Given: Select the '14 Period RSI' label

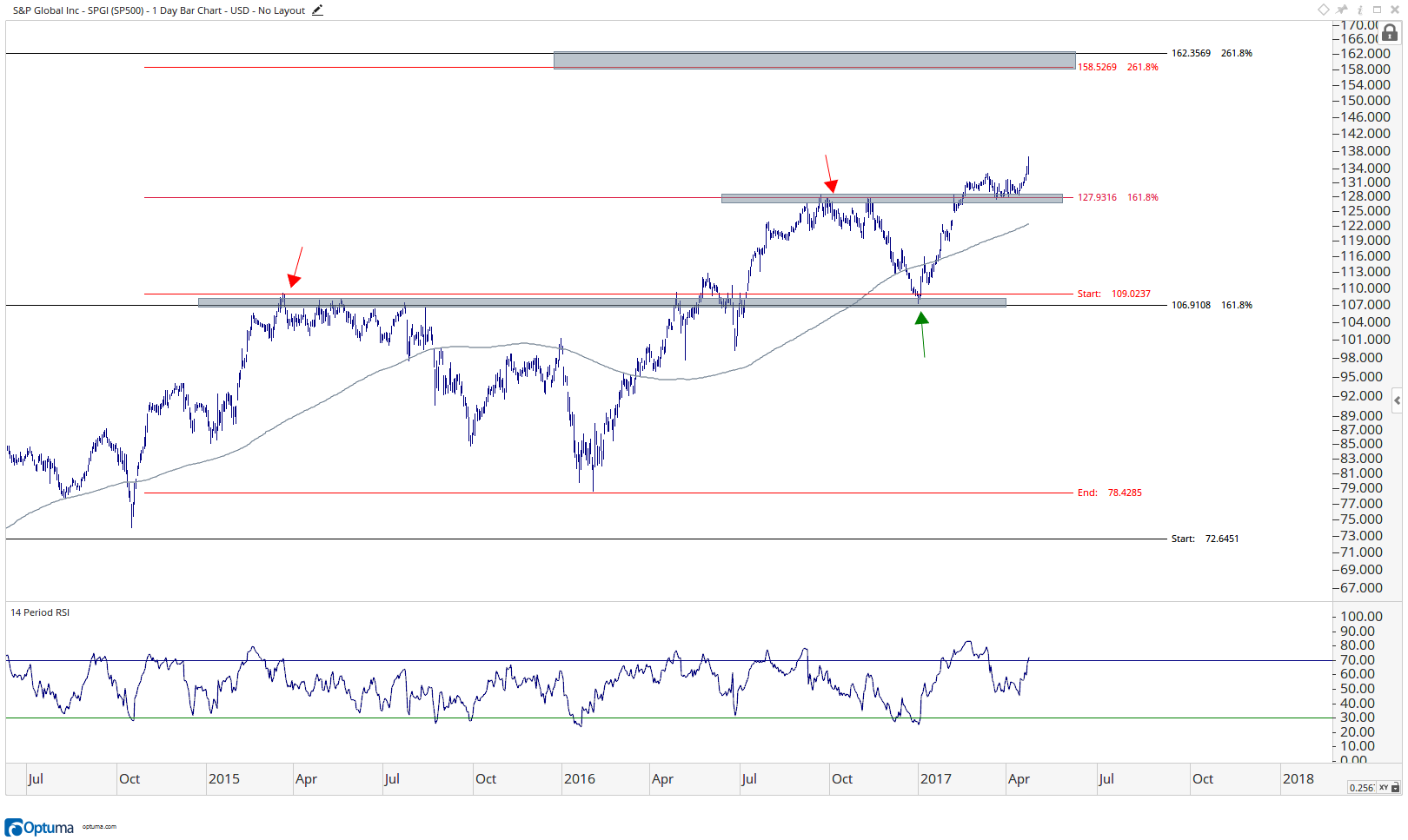Looking at the screenshot, I should click(40, 612).
